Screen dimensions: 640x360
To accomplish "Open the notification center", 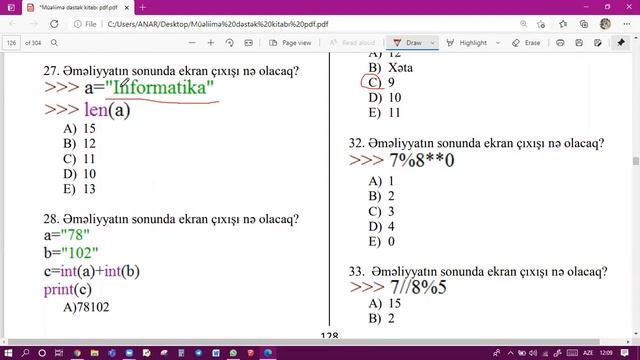I will click(625, 353).
